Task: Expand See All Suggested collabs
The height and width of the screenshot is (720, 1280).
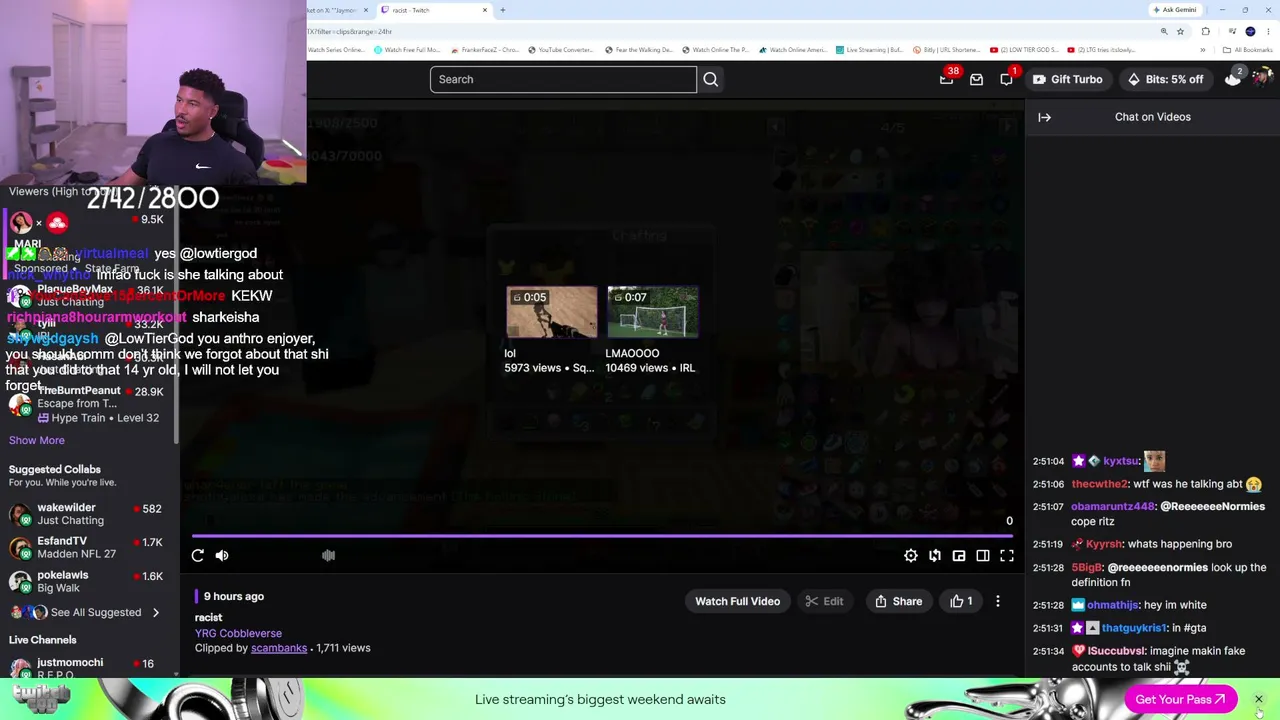Action: click(88, 612)
